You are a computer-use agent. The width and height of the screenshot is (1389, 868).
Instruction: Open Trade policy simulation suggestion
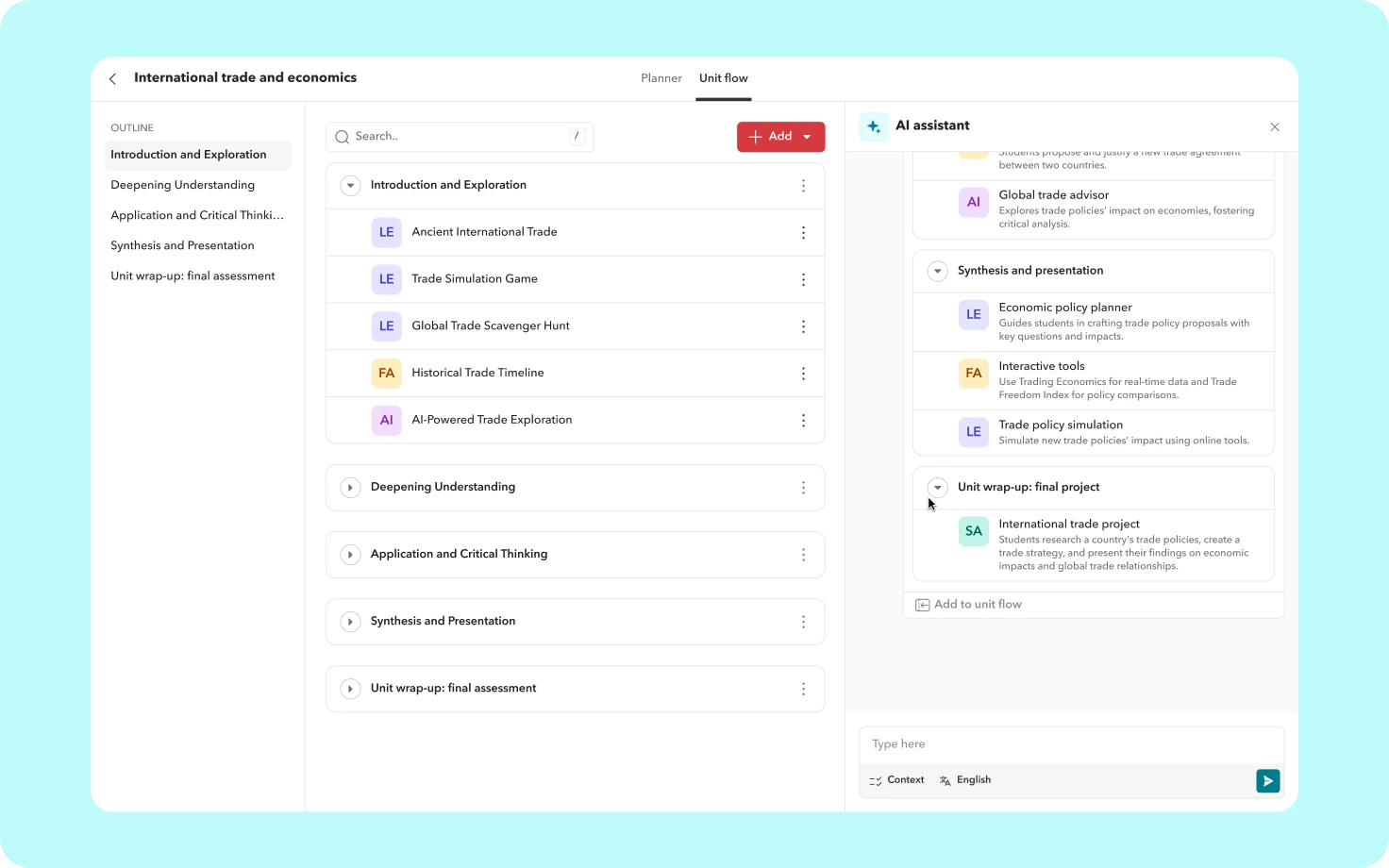click(1094, 432)
